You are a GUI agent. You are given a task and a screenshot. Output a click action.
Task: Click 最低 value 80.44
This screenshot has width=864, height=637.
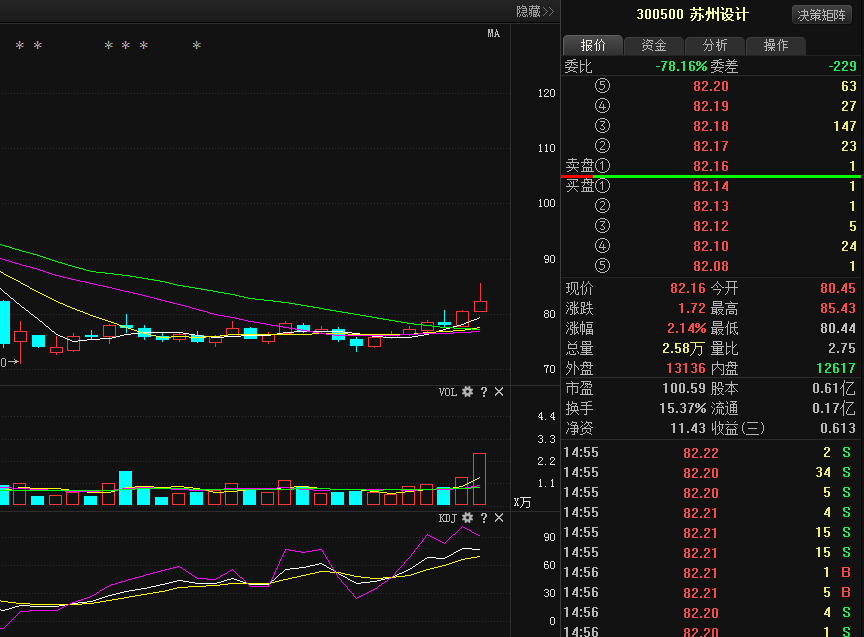[x=838, y=328]
